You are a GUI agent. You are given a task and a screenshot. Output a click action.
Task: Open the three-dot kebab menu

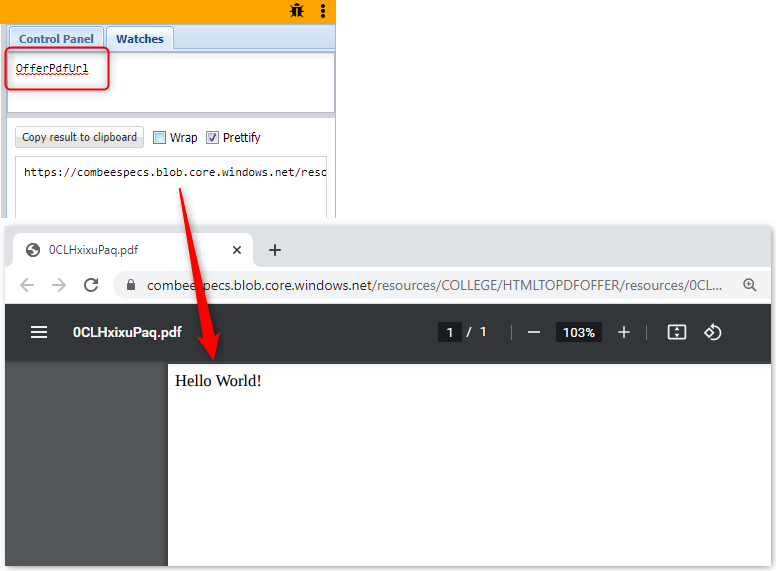point(322,11)
